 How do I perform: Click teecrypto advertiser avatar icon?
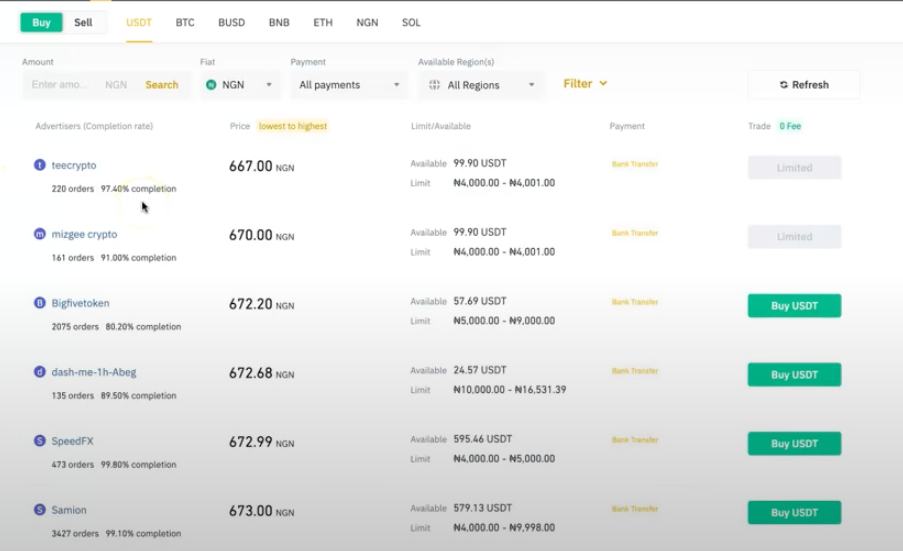pyautogui.click(x=40, y=165)
